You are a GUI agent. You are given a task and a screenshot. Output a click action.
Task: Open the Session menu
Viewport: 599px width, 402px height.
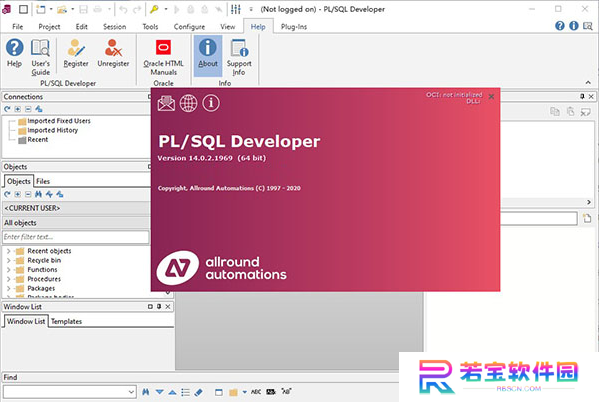pos(114,26)
